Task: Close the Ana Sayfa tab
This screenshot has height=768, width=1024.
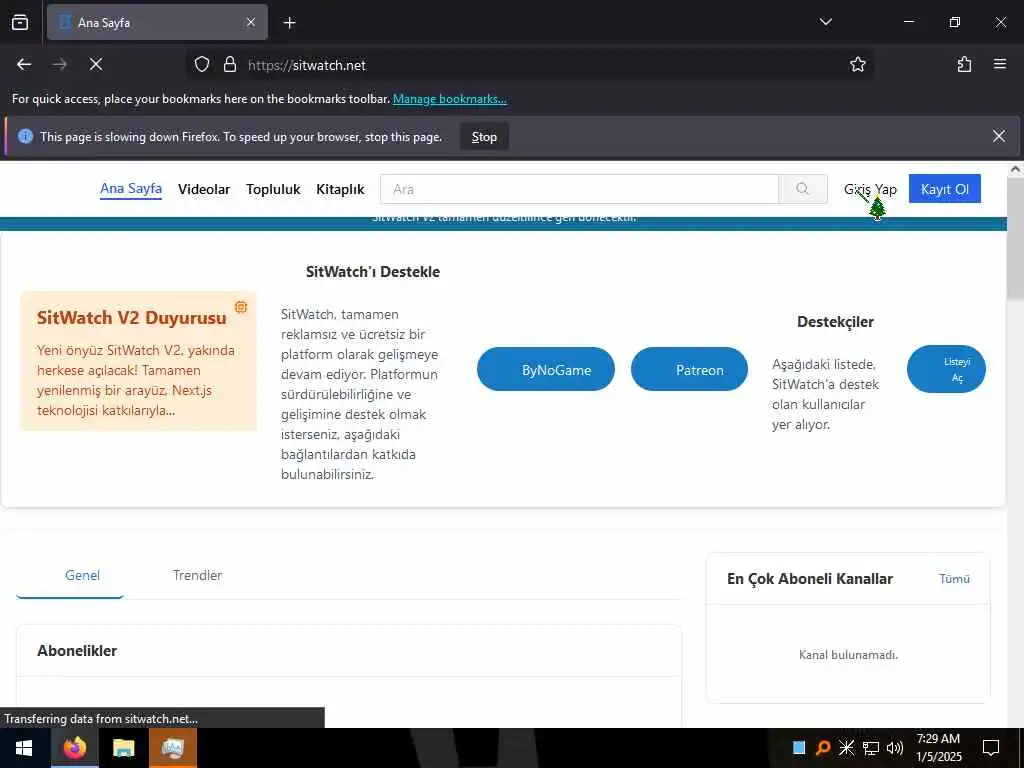Action: click(251, 22)
